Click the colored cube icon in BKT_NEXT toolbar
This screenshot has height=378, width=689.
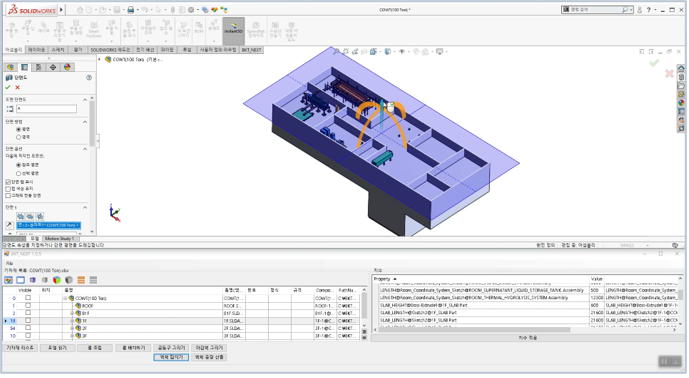click(x=57, y=280)
